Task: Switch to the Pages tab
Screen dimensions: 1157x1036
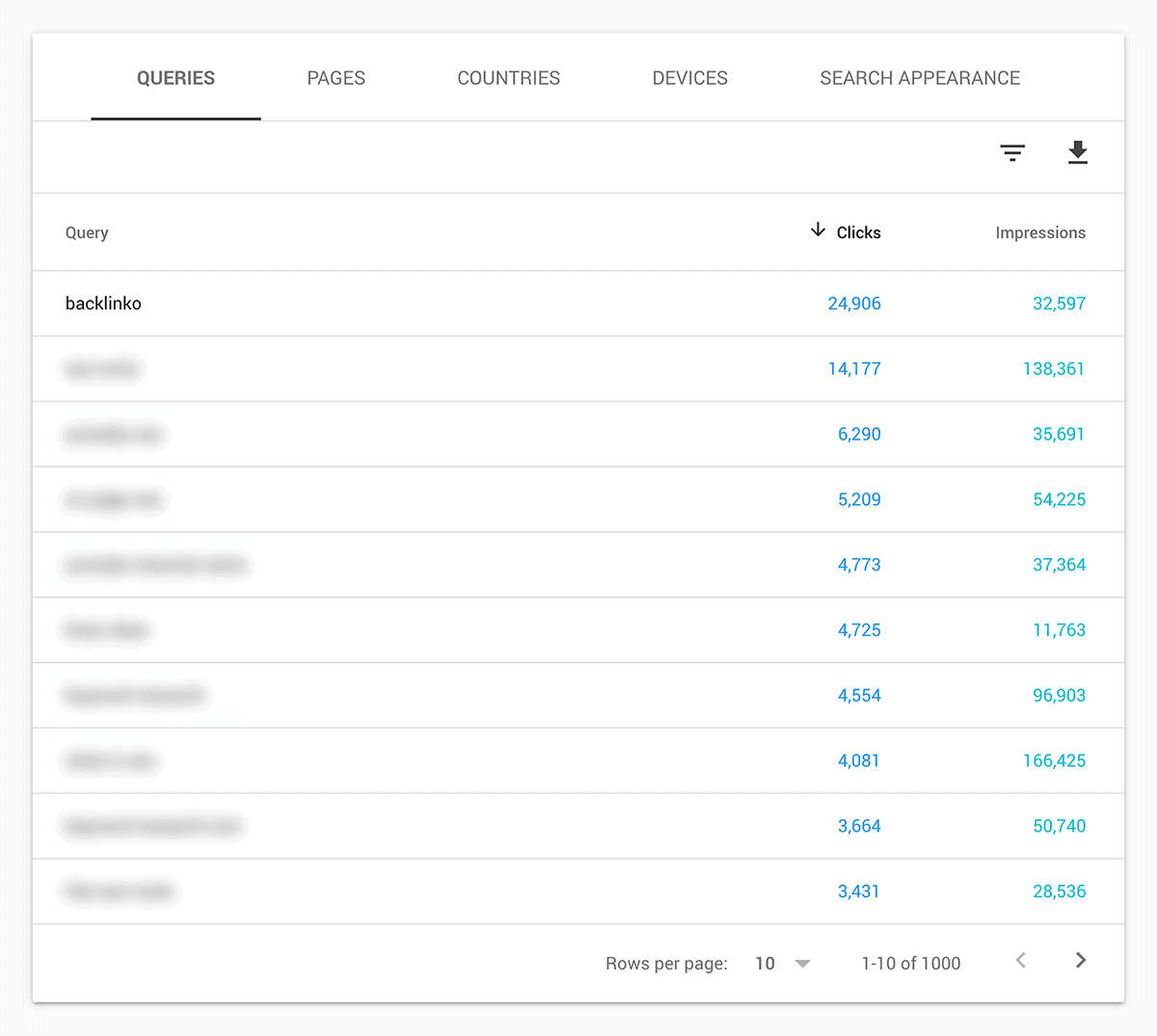Action: click(336, 78)
